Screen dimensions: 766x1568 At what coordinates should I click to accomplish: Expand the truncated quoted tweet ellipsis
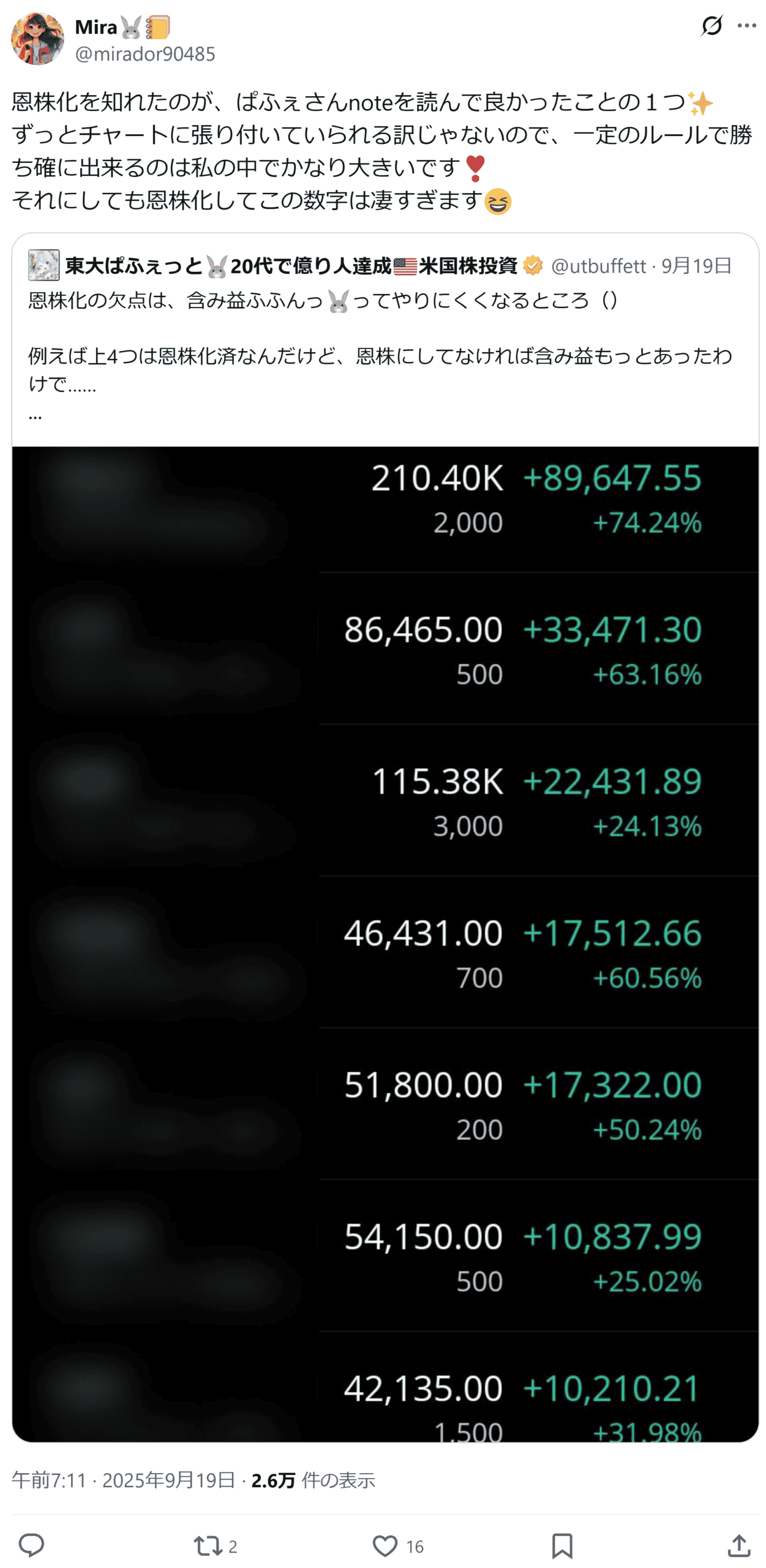36,415
